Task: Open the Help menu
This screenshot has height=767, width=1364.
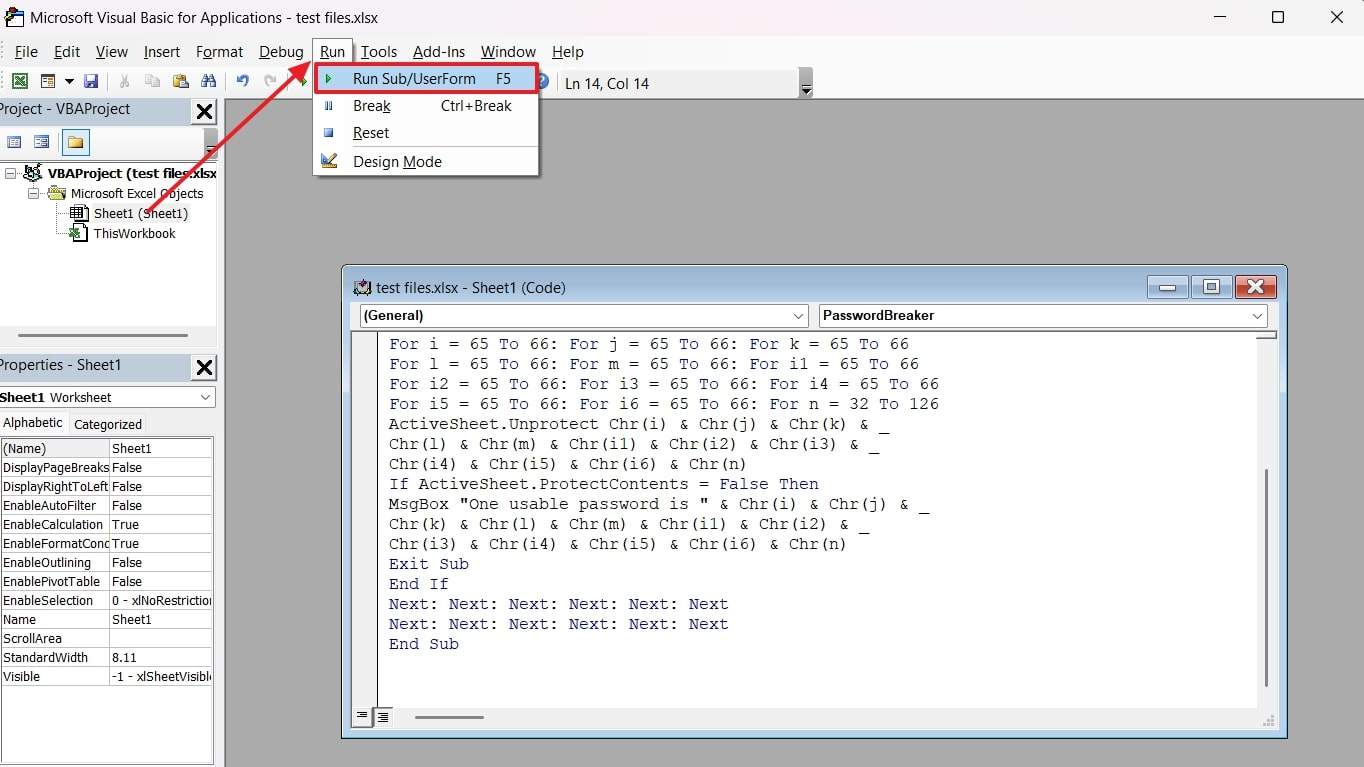Action: point(567,52)
